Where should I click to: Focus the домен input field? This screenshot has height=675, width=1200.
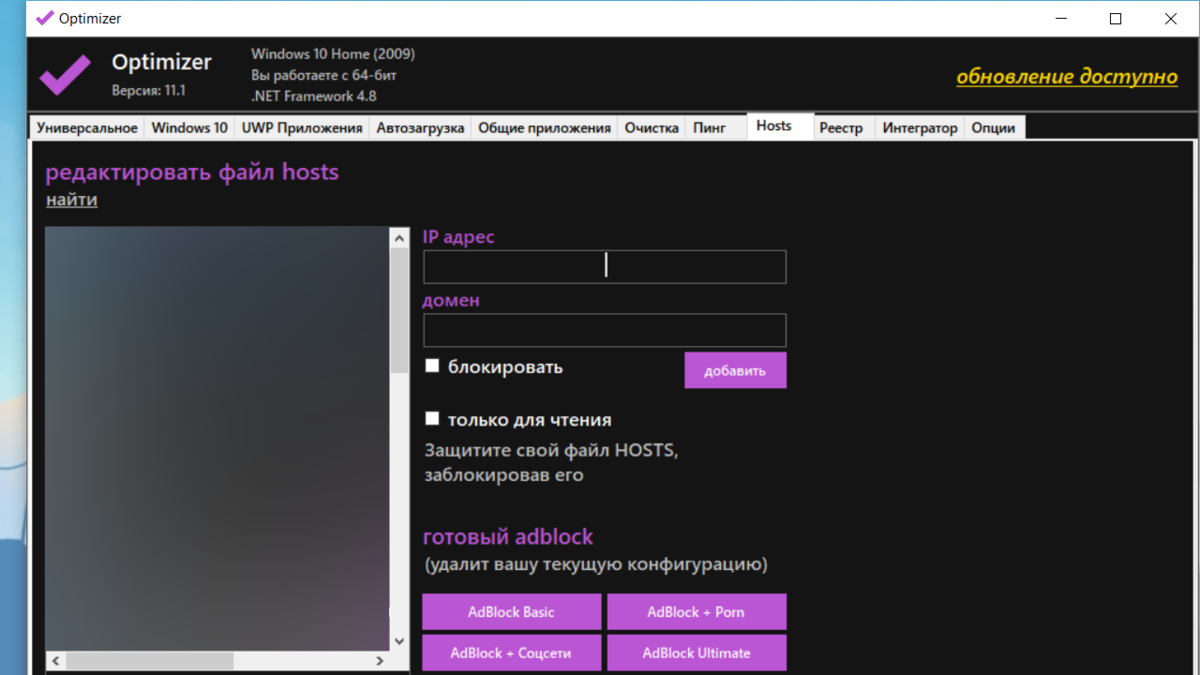click(x=605, y=330)
